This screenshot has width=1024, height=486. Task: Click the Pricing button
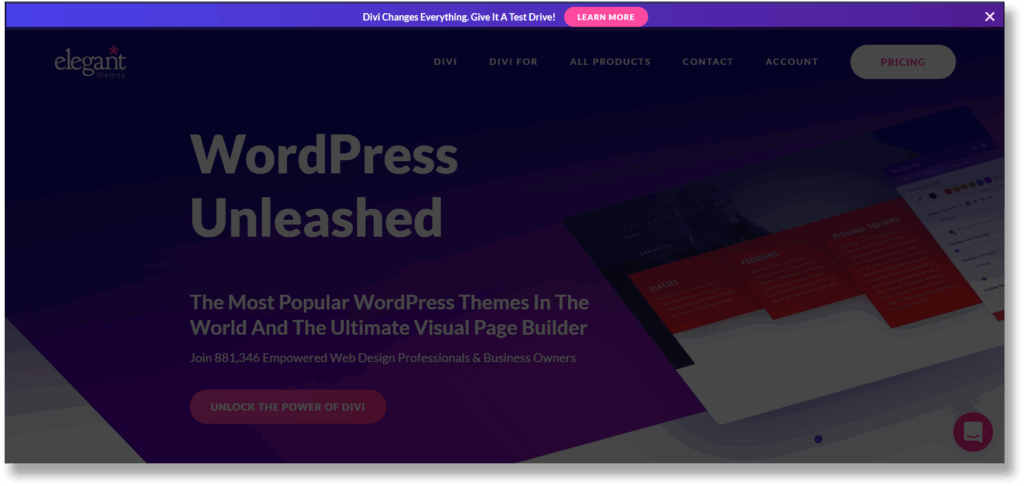902,62
